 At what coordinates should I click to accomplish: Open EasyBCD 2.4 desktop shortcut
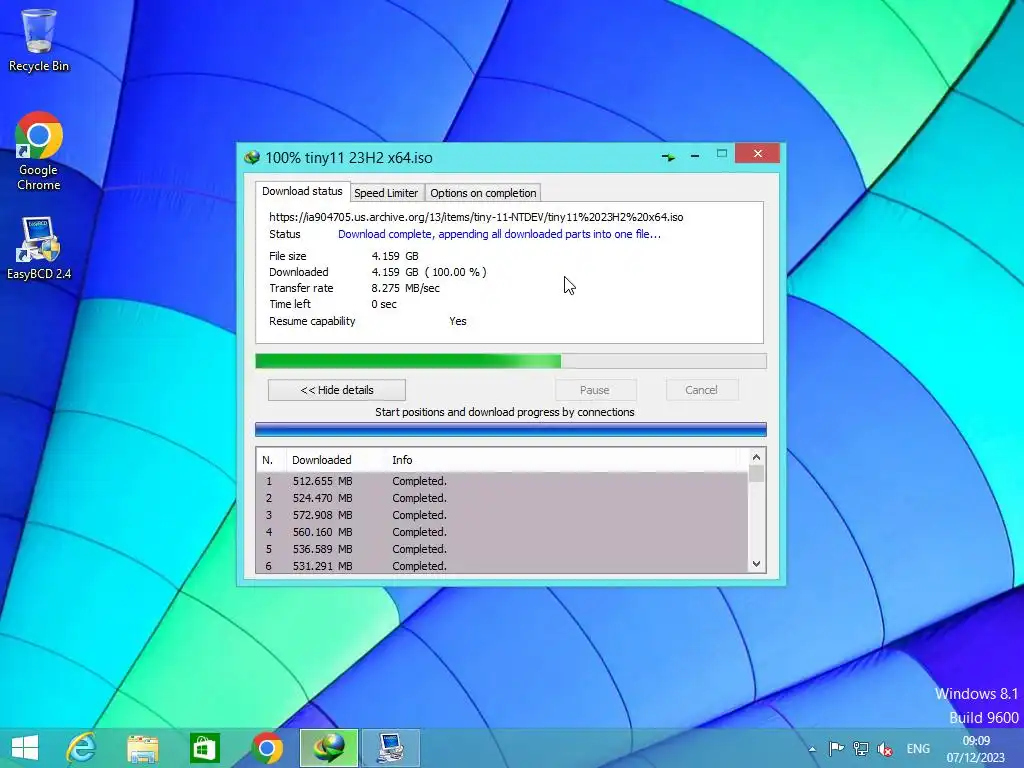[x=39, y=248]
